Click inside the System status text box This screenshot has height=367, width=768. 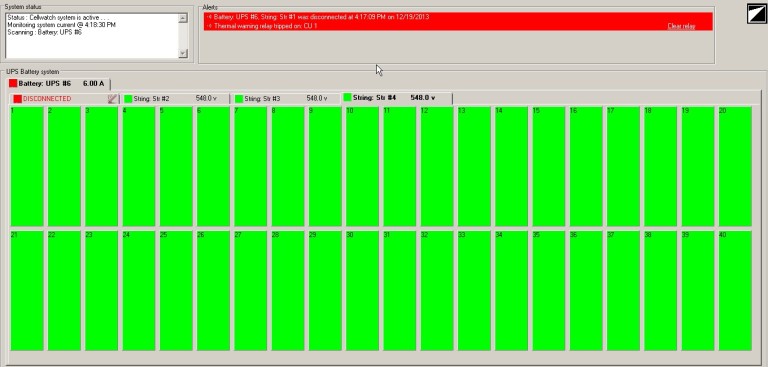point(92,36)
